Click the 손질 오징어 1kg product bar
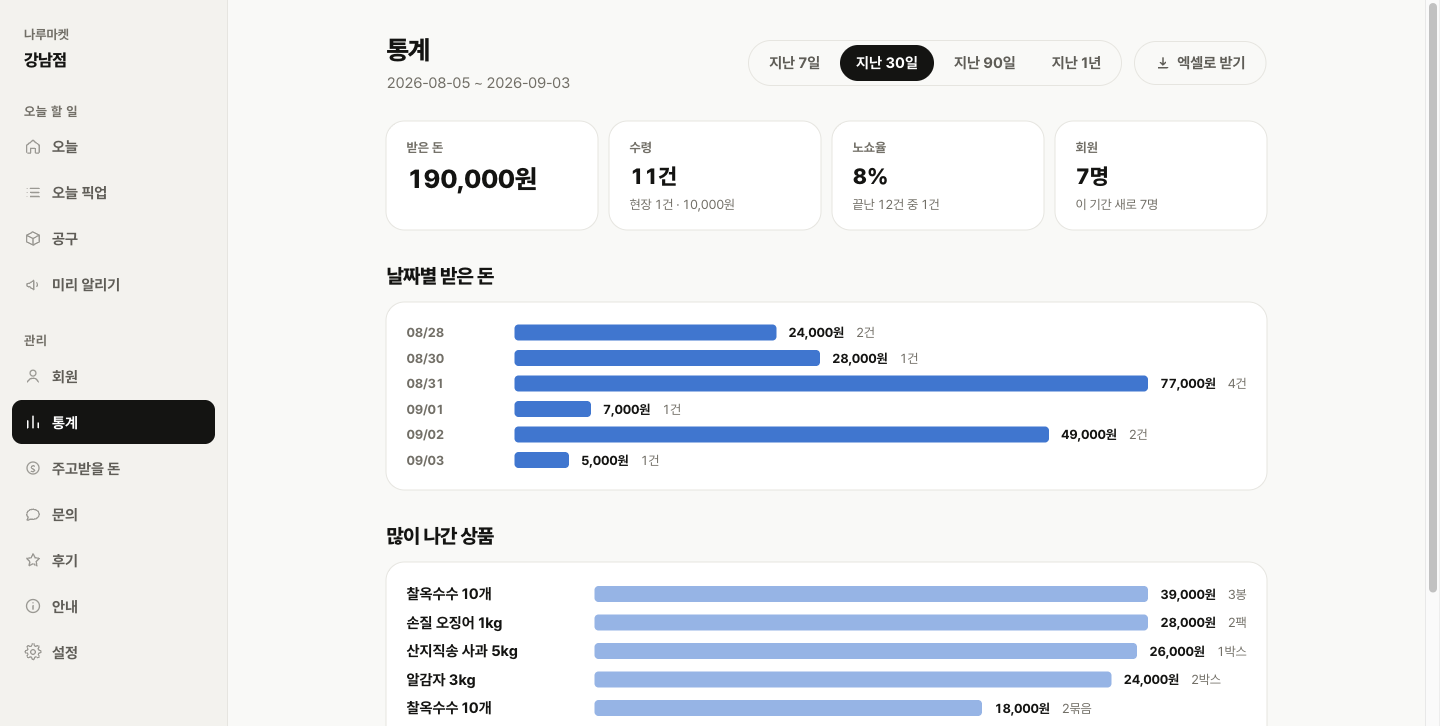 pos(871,622)
